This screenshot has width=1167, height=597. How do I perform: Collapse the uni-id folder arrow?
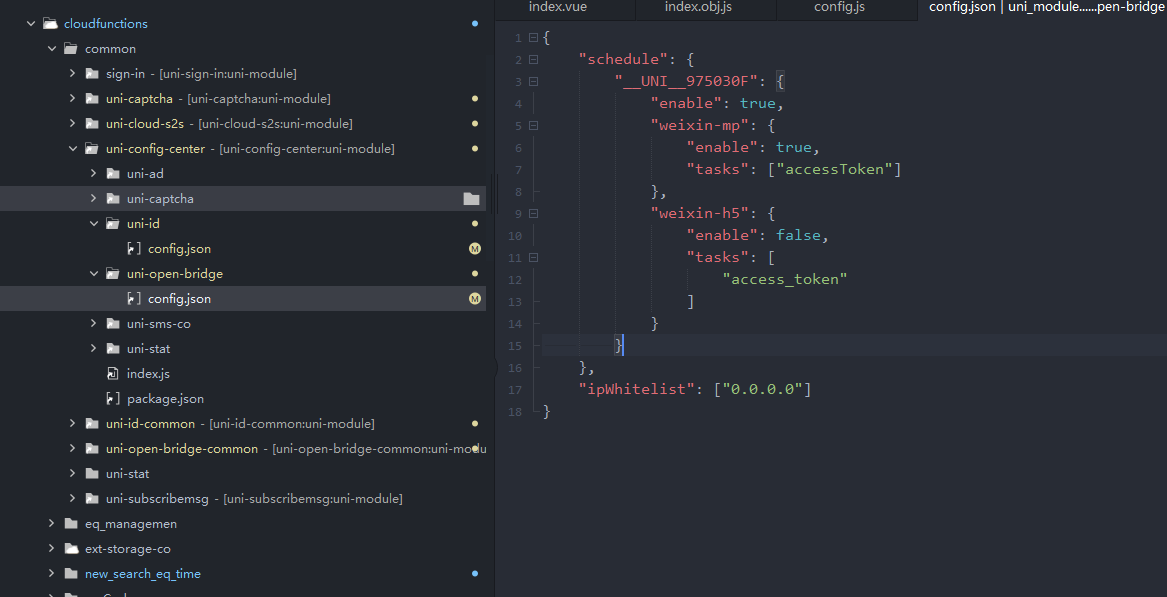point(93,223)
